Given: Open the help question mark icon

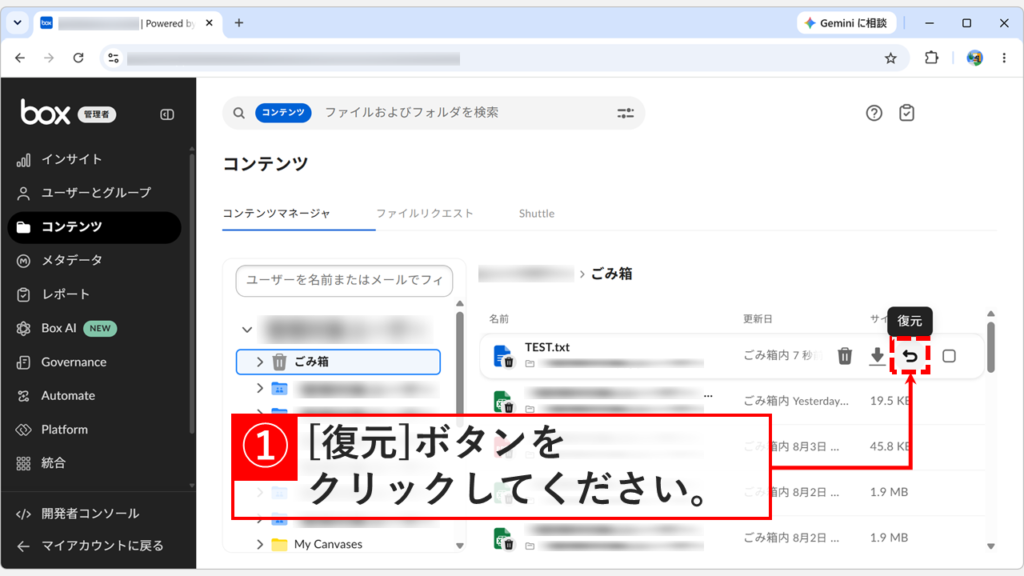Looking at the screenshot, I should [x=874, y=113].
